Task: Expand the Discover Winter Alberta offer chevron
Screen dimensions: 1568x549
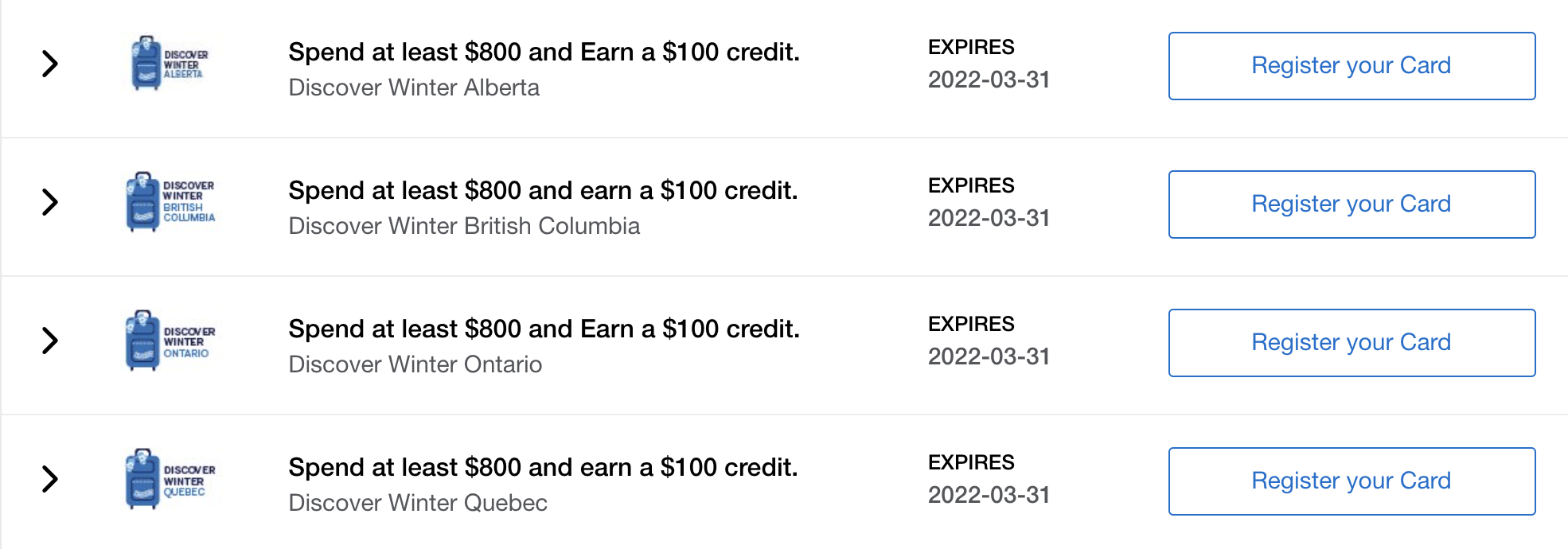Action: [50, 64]
